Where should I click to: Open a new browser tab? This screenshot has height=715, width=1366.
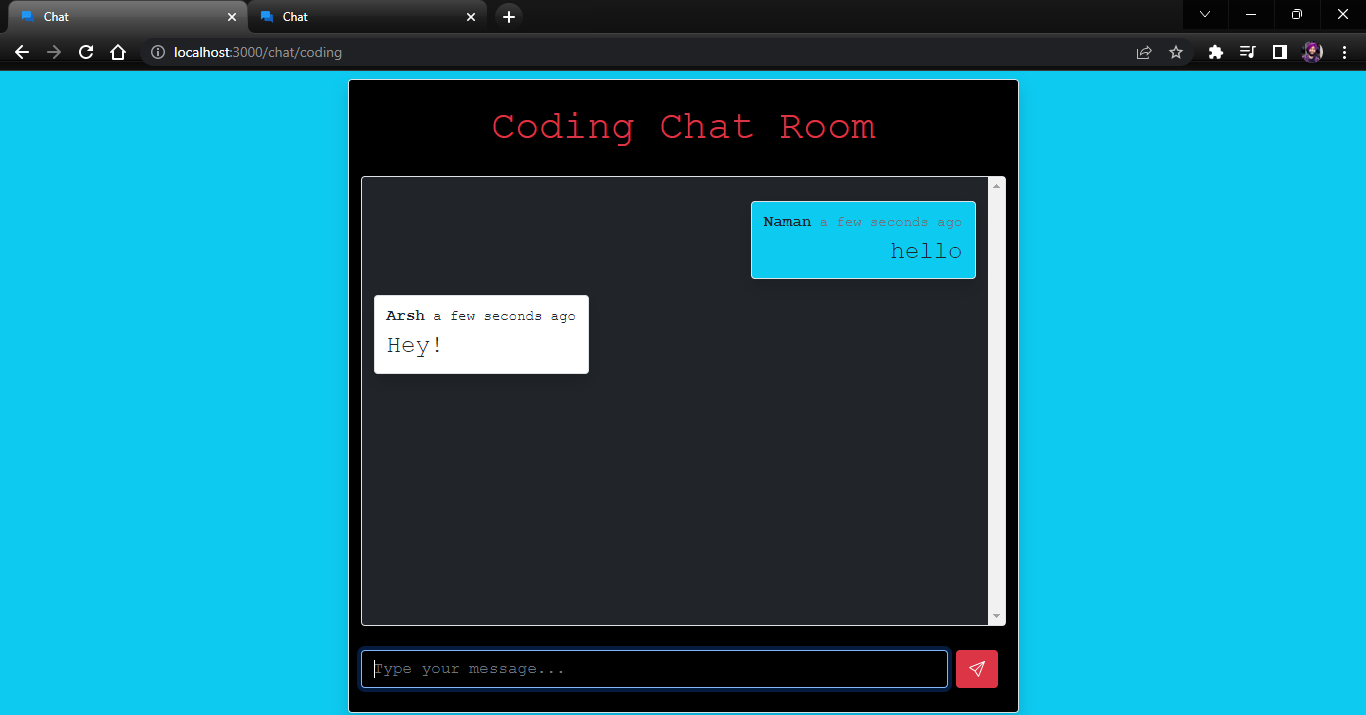tap(509, 16)
